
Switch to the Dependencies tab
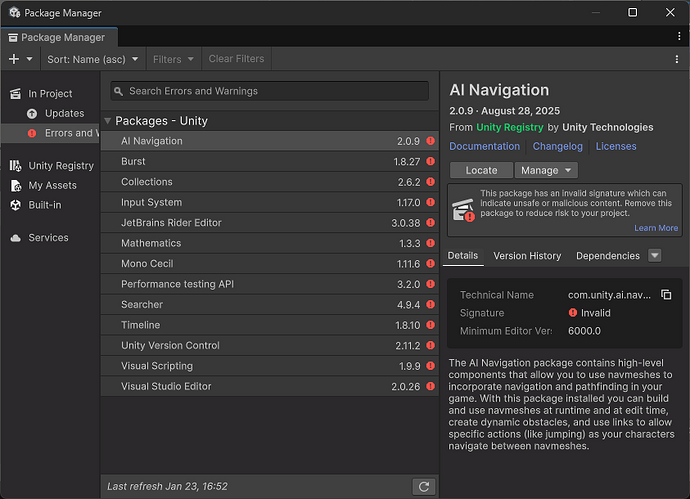coord(607,256)
